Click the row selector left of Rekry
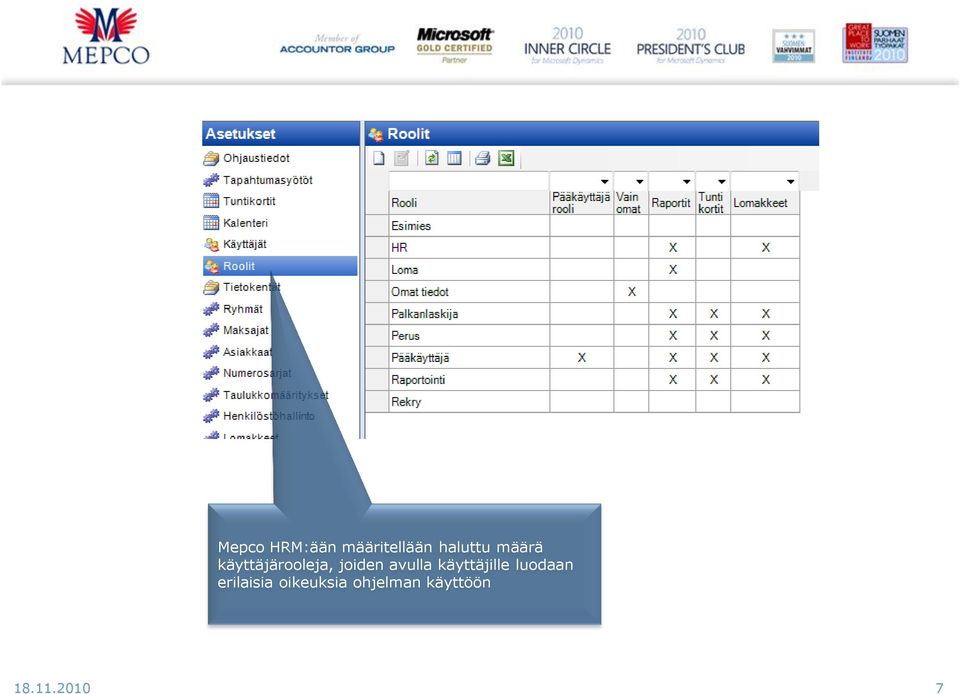 tap(377, 402)
